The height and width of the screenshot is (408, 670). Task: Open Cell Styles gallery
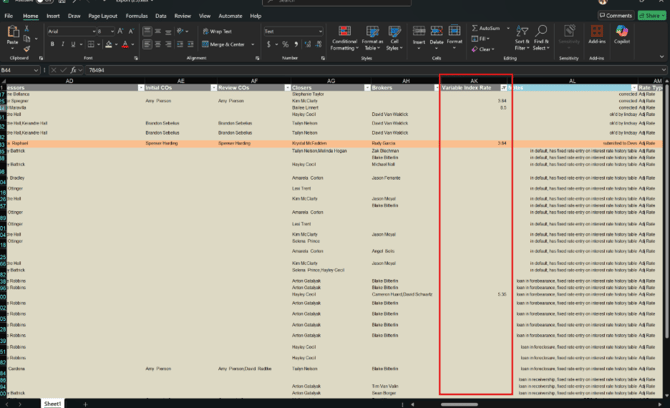(x=394, y=38)
